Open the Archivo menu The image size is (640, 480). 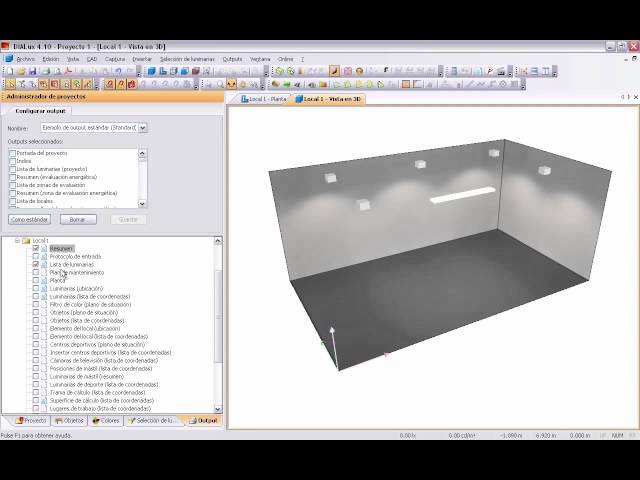(25, 59)
